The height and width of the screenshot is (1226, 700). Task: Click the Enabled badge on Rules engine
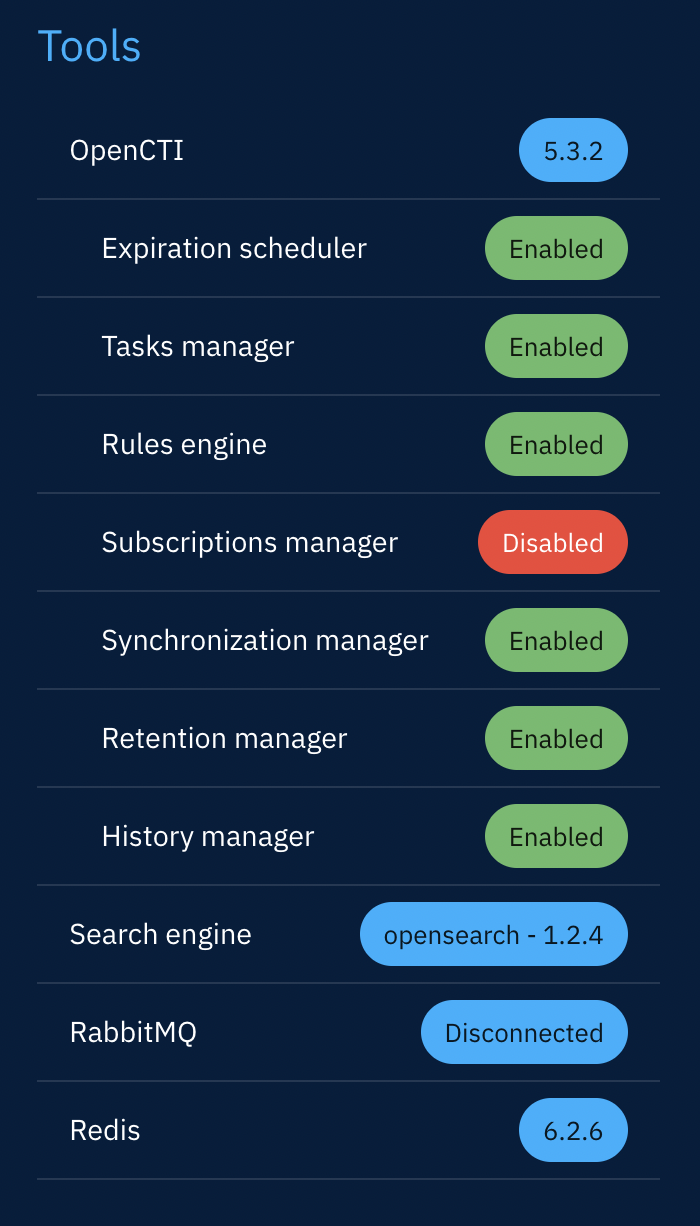556,443
